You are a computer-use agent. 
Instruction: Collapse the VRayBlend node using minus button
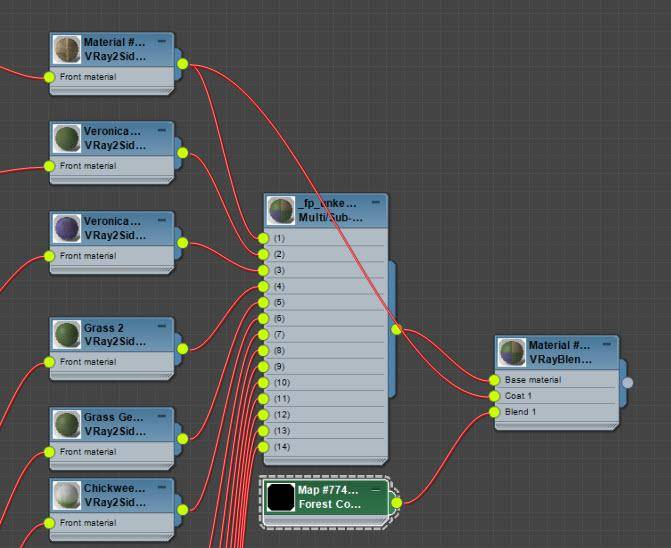608,345
